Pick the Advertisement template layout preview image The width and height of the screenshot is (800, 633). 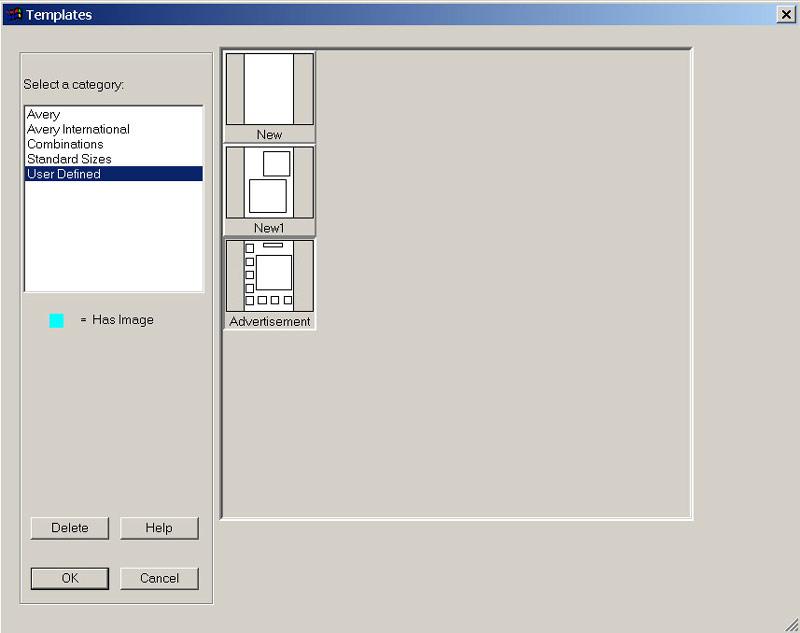269,275
